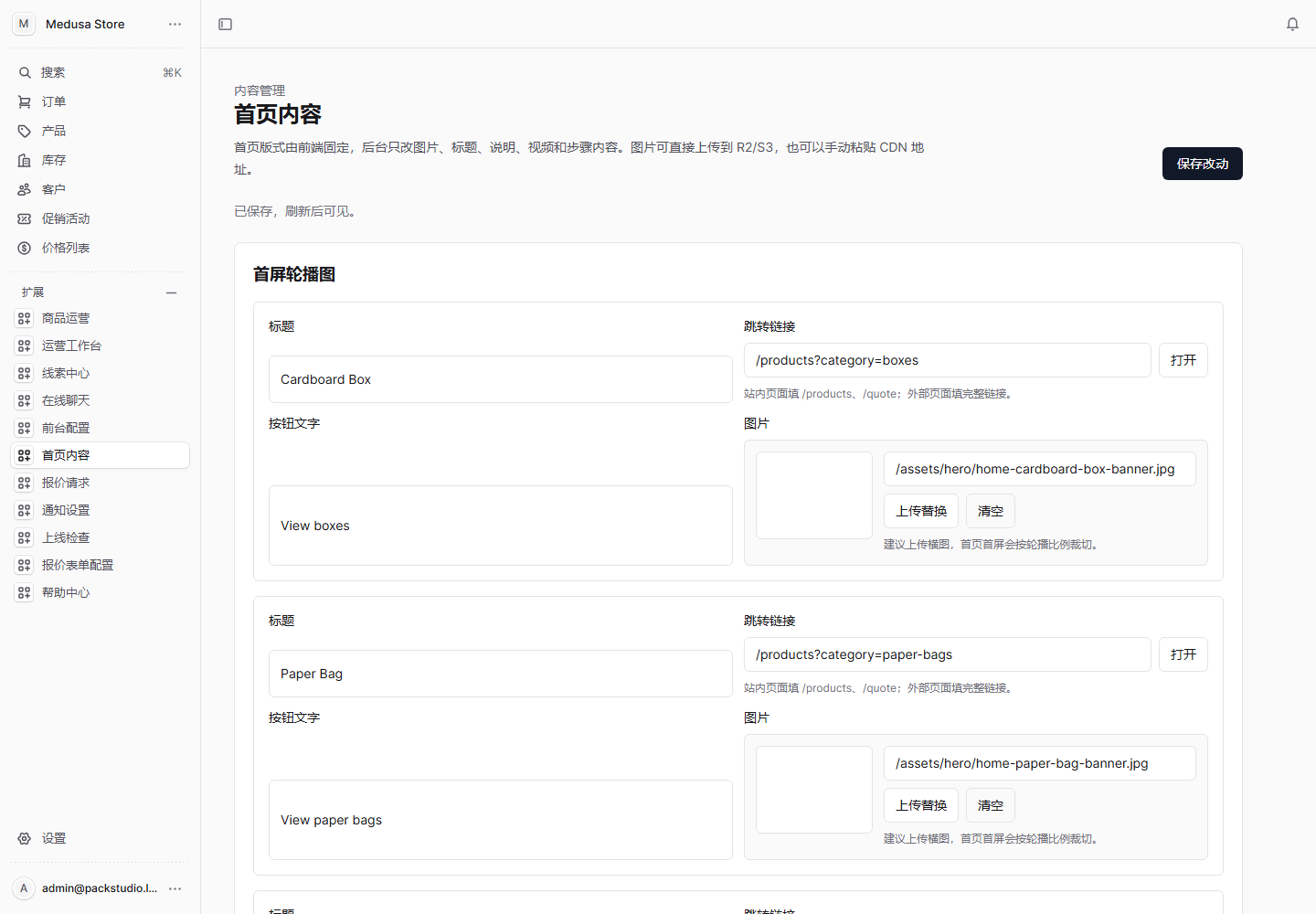Image resolution: width=1316 pixels, height=914 pixels.
Task: Click 清空 for cardboard box banner
Action: click(991, 511)
